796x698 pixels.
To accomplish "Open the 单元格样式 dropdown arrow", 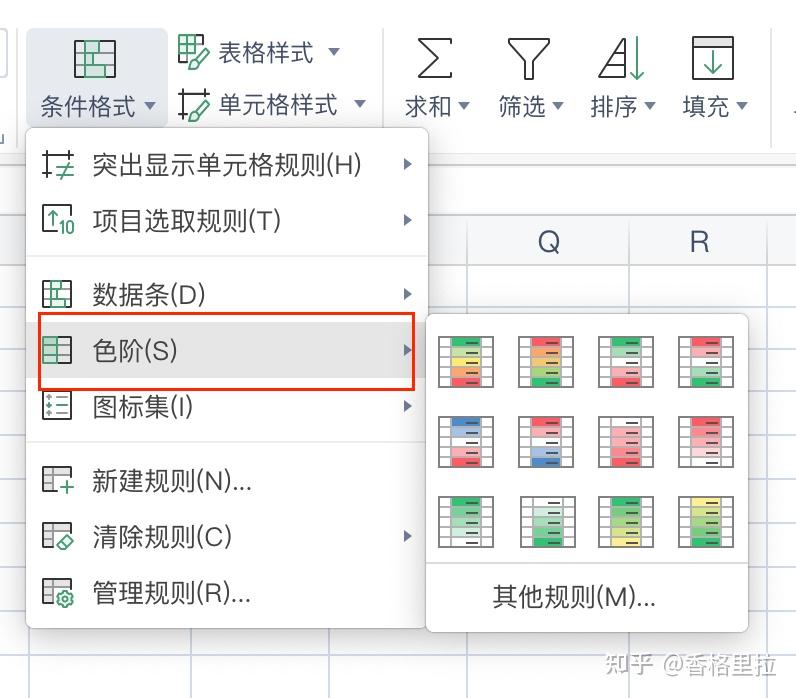I will [360, 104].
